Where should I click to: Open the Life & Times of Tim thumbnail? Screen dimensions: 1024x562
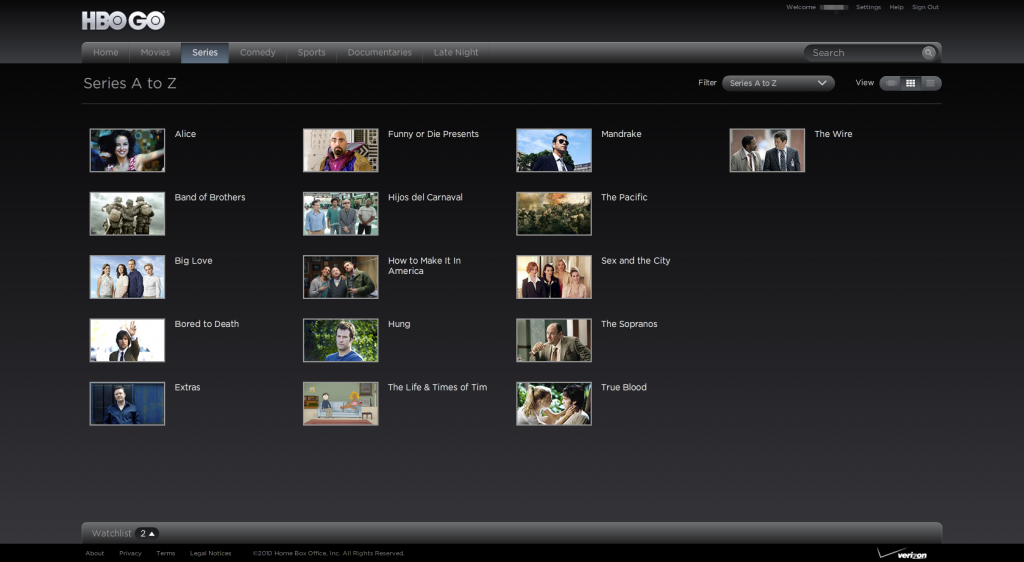pos(341,403)
